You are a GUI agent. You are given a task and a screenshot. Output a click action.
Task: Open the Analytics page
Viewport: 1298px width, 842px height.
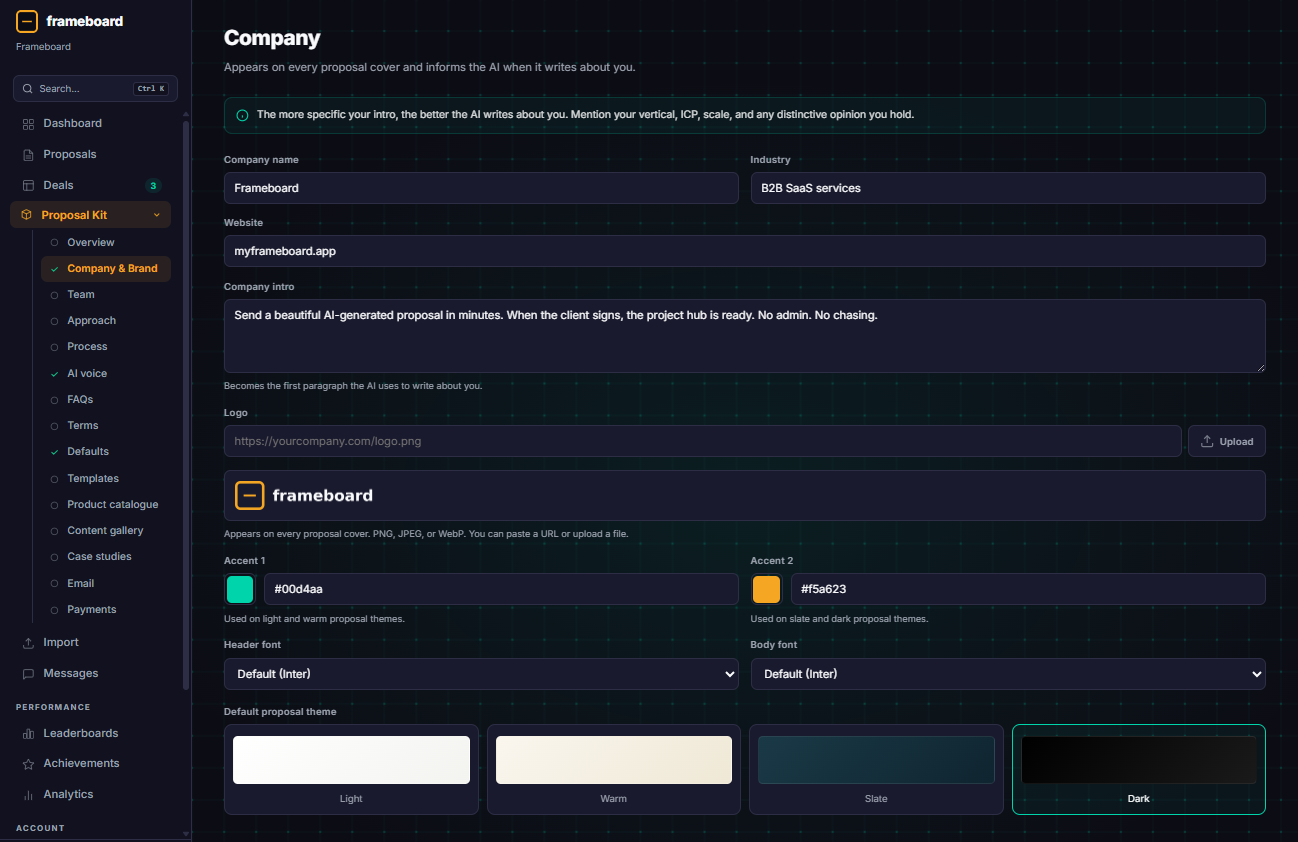[91, 795]
